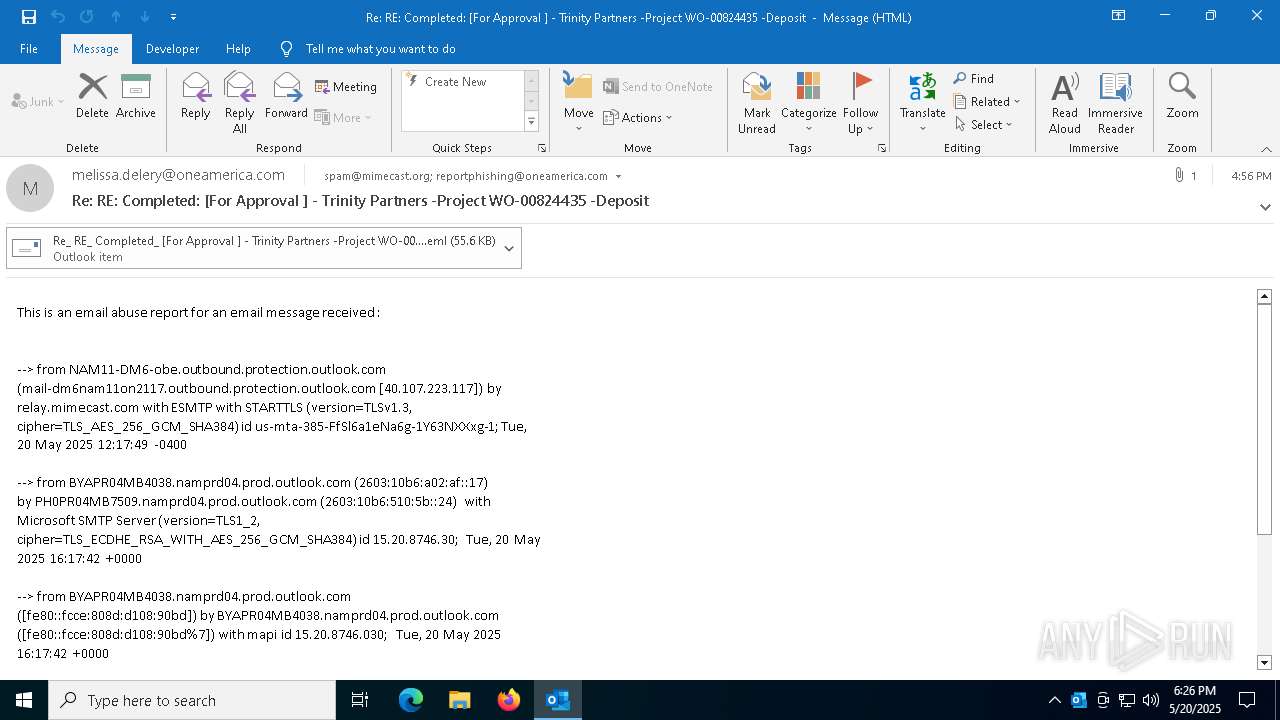
Task: Go to next item down arrow
Action: pos(145,17)
